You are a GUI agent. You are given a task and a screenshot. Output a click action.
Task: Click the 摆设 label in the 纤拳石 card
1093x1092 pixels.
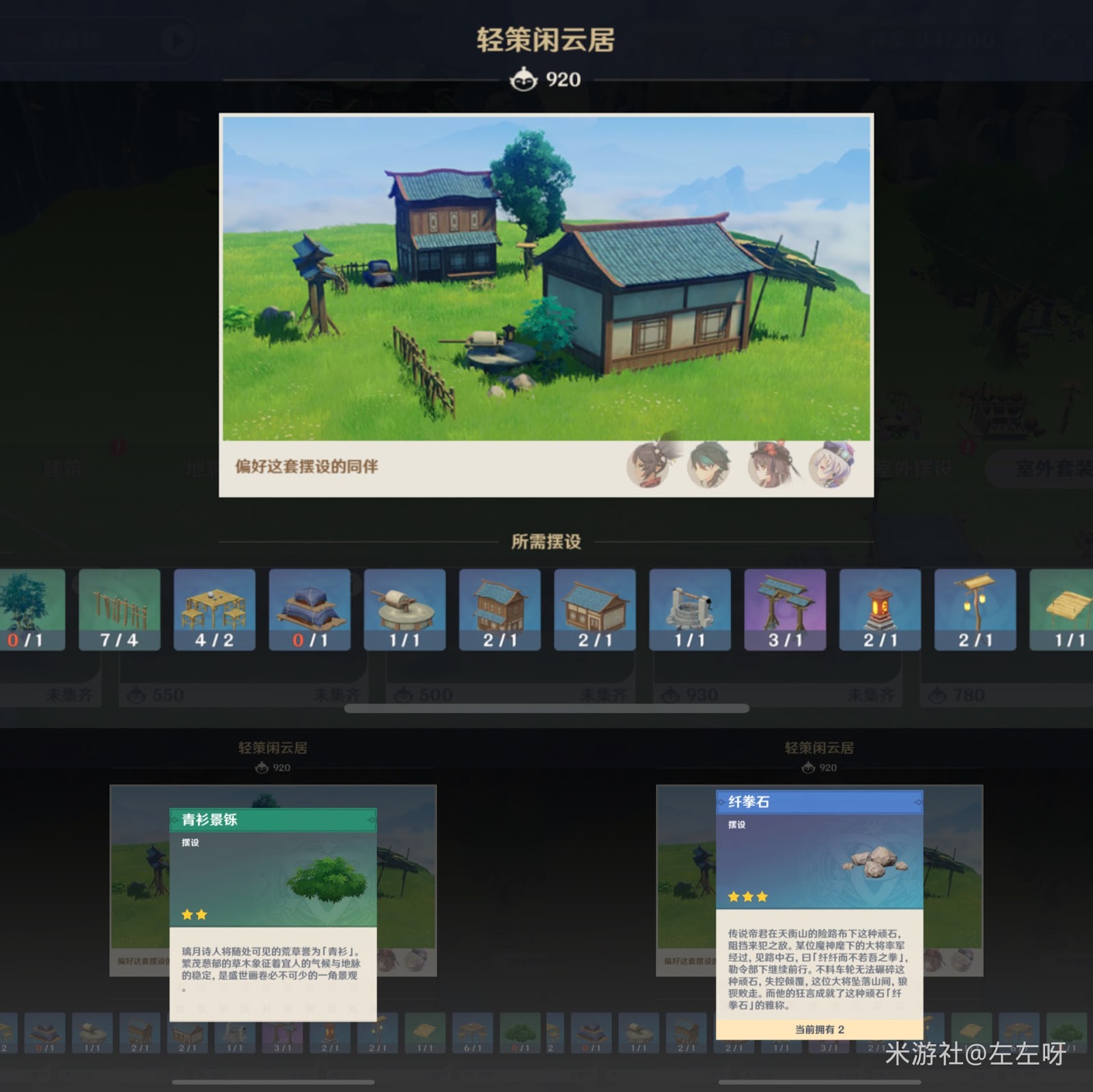737,825
